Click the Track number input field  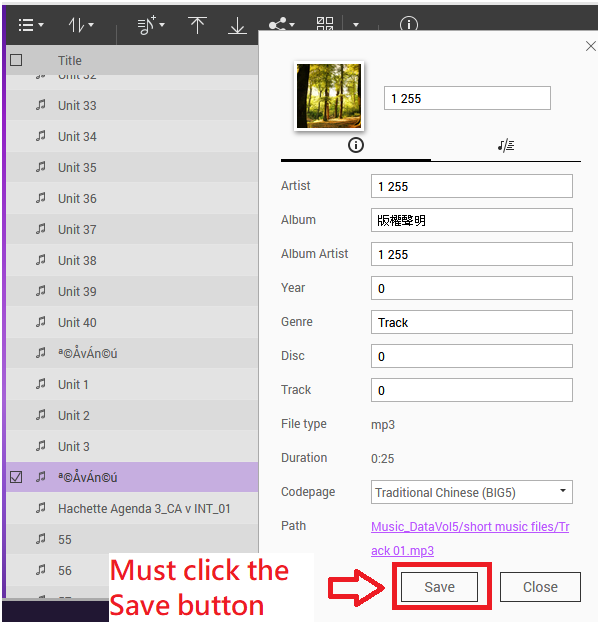(x=471, y=390)
